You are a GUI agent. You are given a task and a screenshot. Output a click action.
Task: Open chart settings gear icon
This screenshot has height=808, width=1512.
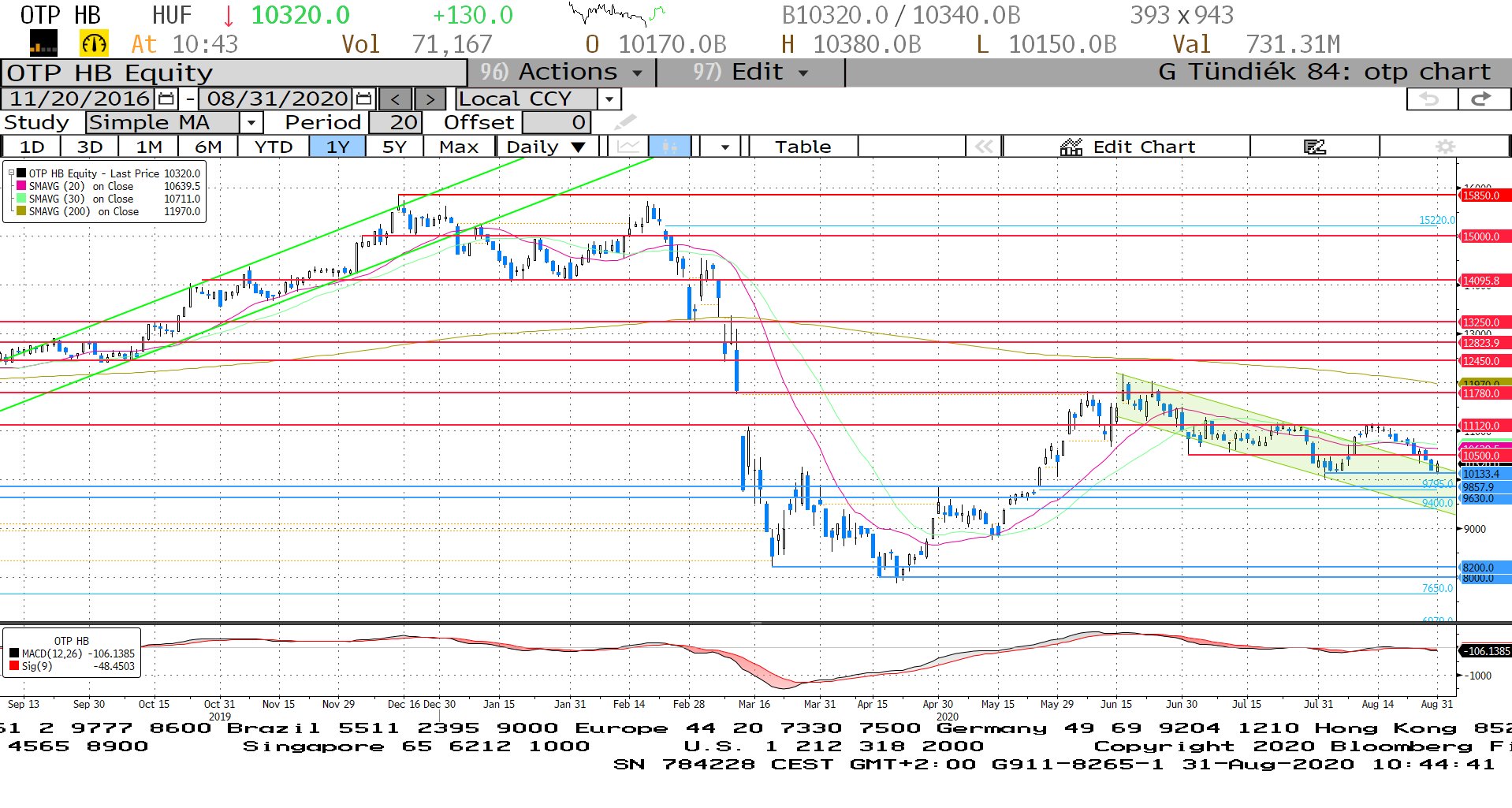pos(1445,147)
